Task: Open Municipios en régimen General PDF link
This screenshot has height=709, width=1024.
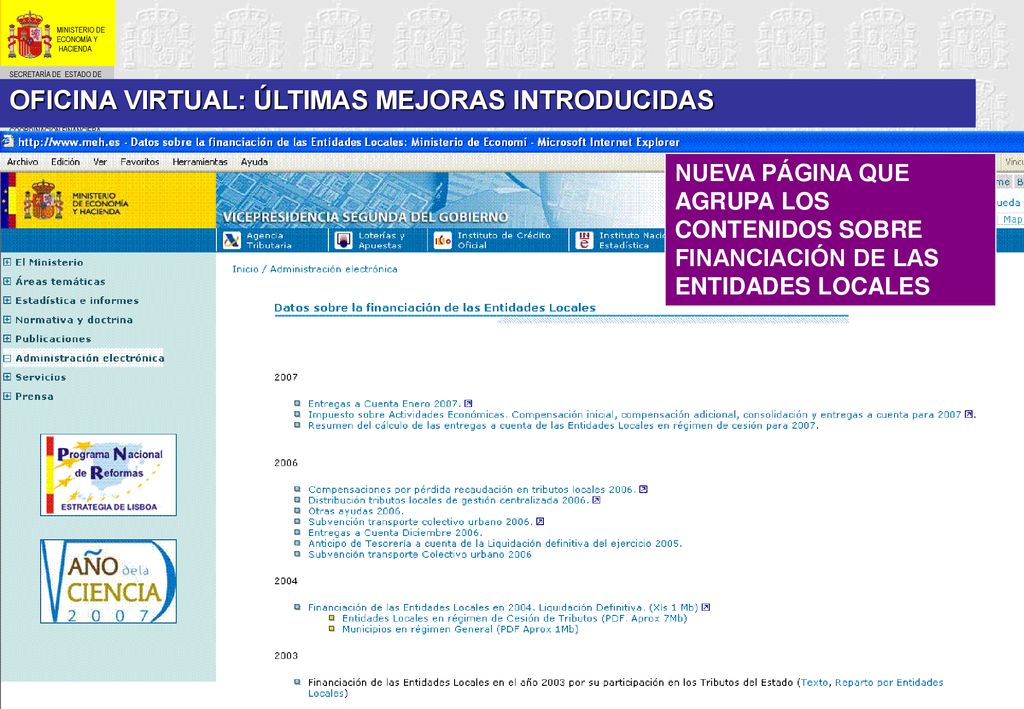Action: (460, 629)
